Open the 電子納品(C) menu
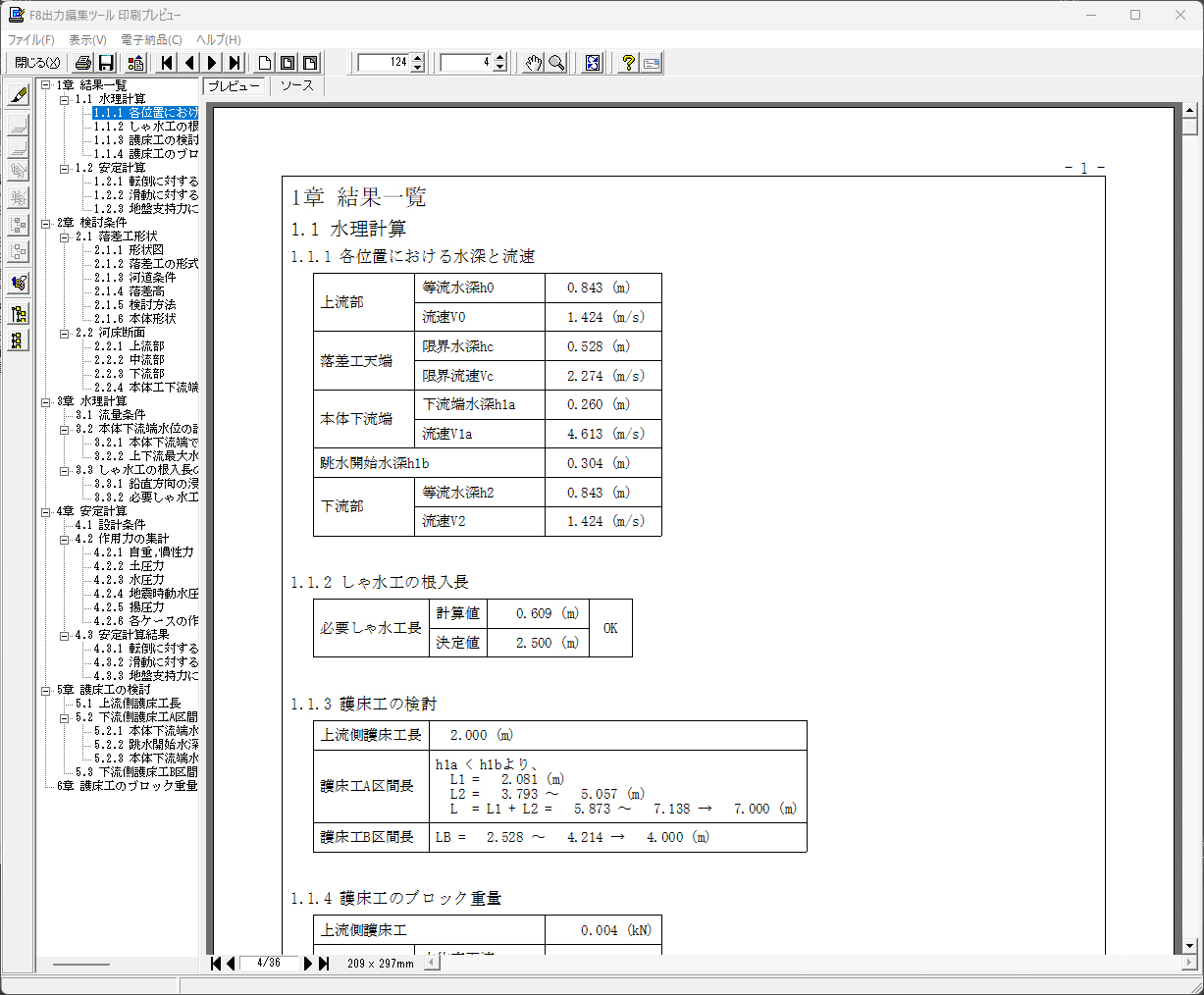Image resolution: width=1204 pixels, height=995 pixels. (x=151, y=40)
